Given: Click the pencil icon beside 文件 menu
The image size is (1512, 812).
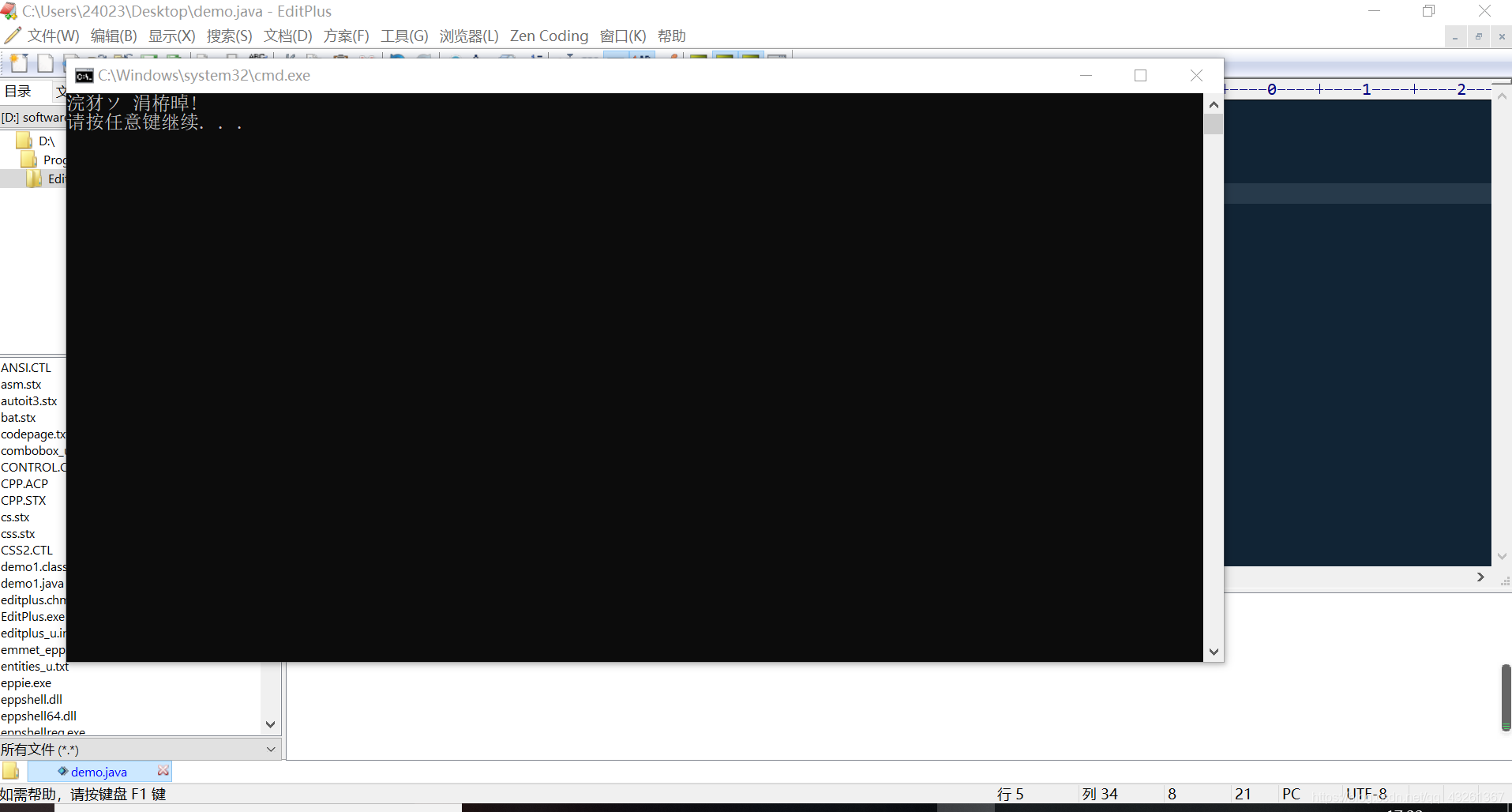Looking at the screenshot, I should coord(13,36).
